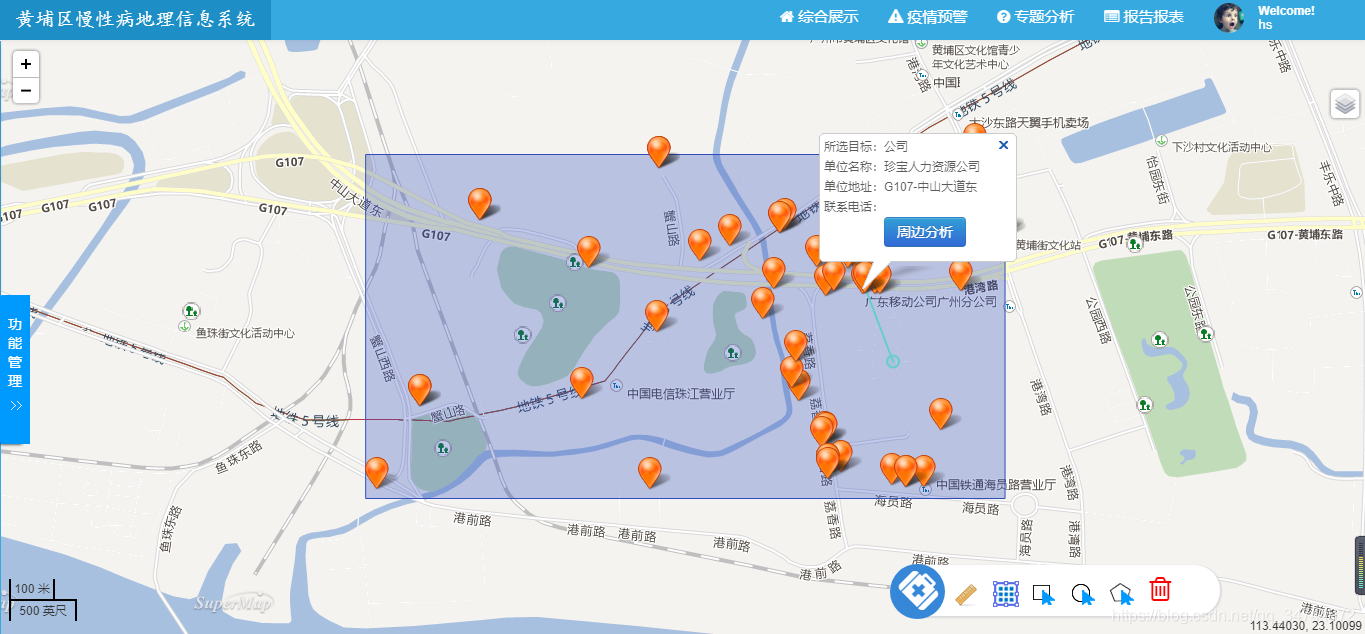Zoom out with the minus button
Screen dimensions: 1365x634
25,90
